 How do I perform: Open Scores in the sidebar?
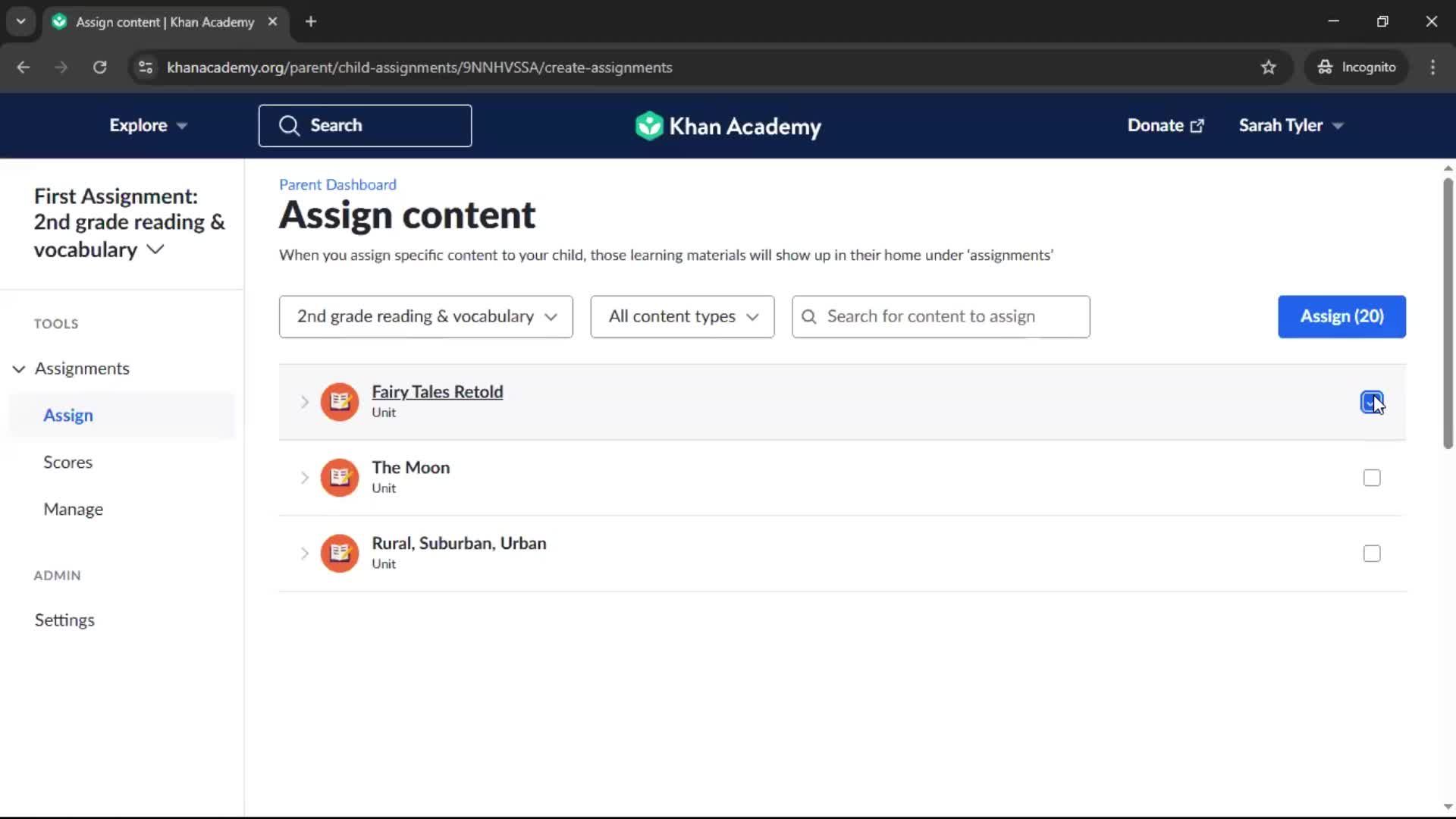[67, 463]
